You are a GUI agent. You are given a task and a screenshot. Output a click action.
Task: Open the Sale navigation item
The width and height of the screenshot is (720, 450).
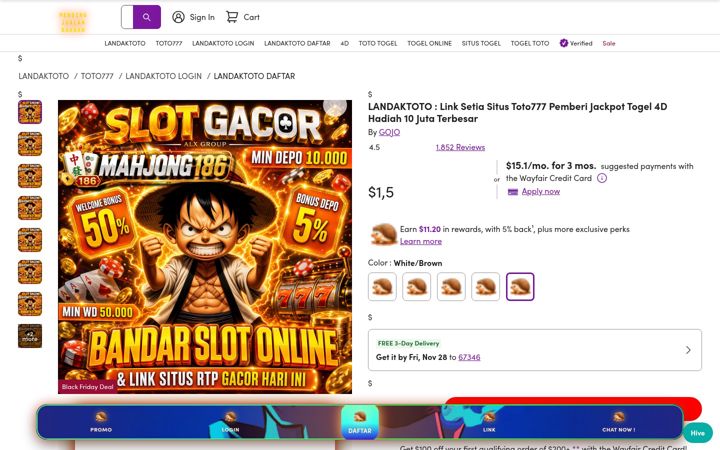point(609,43)
